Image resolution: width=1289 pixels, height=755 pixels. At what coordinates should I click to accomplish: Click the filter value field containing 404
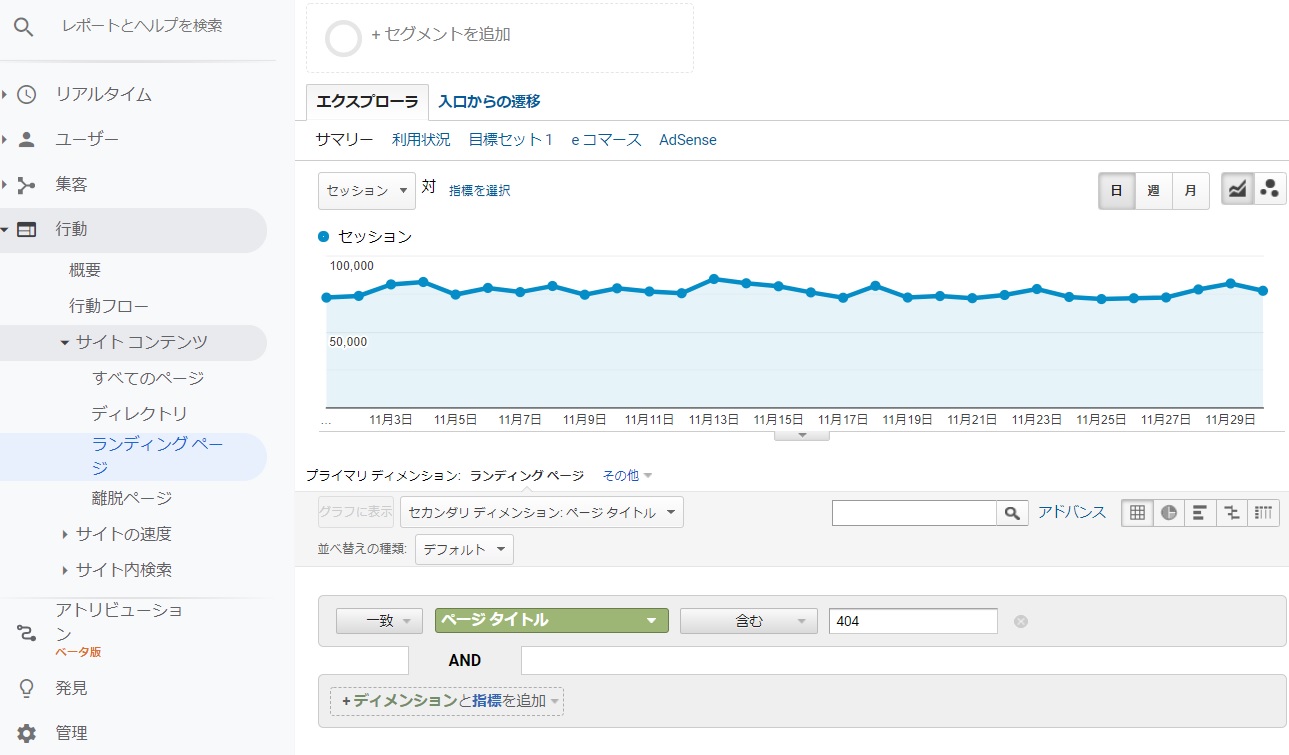tap(913, 621)
